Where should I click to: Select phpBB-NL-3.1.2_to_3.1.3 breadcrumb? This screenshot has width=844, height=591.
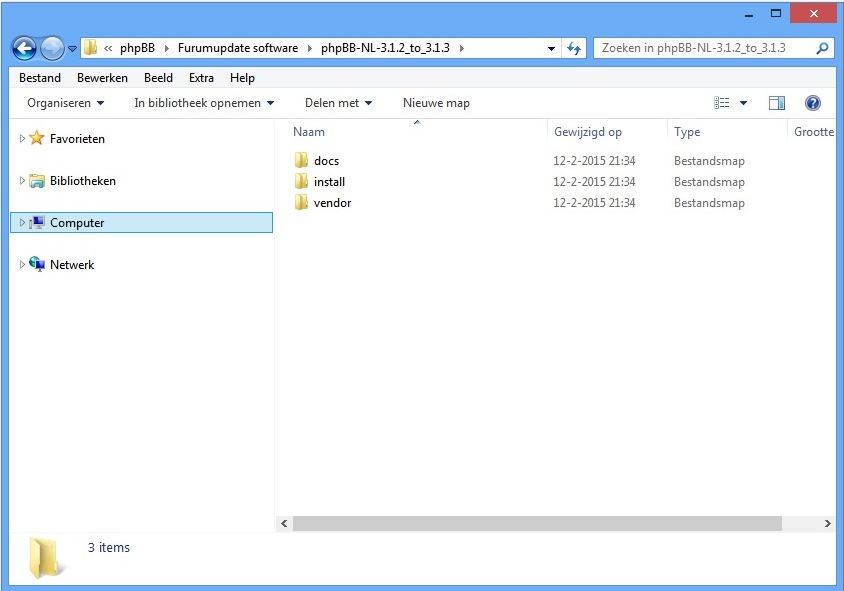(x=385, y=48)
